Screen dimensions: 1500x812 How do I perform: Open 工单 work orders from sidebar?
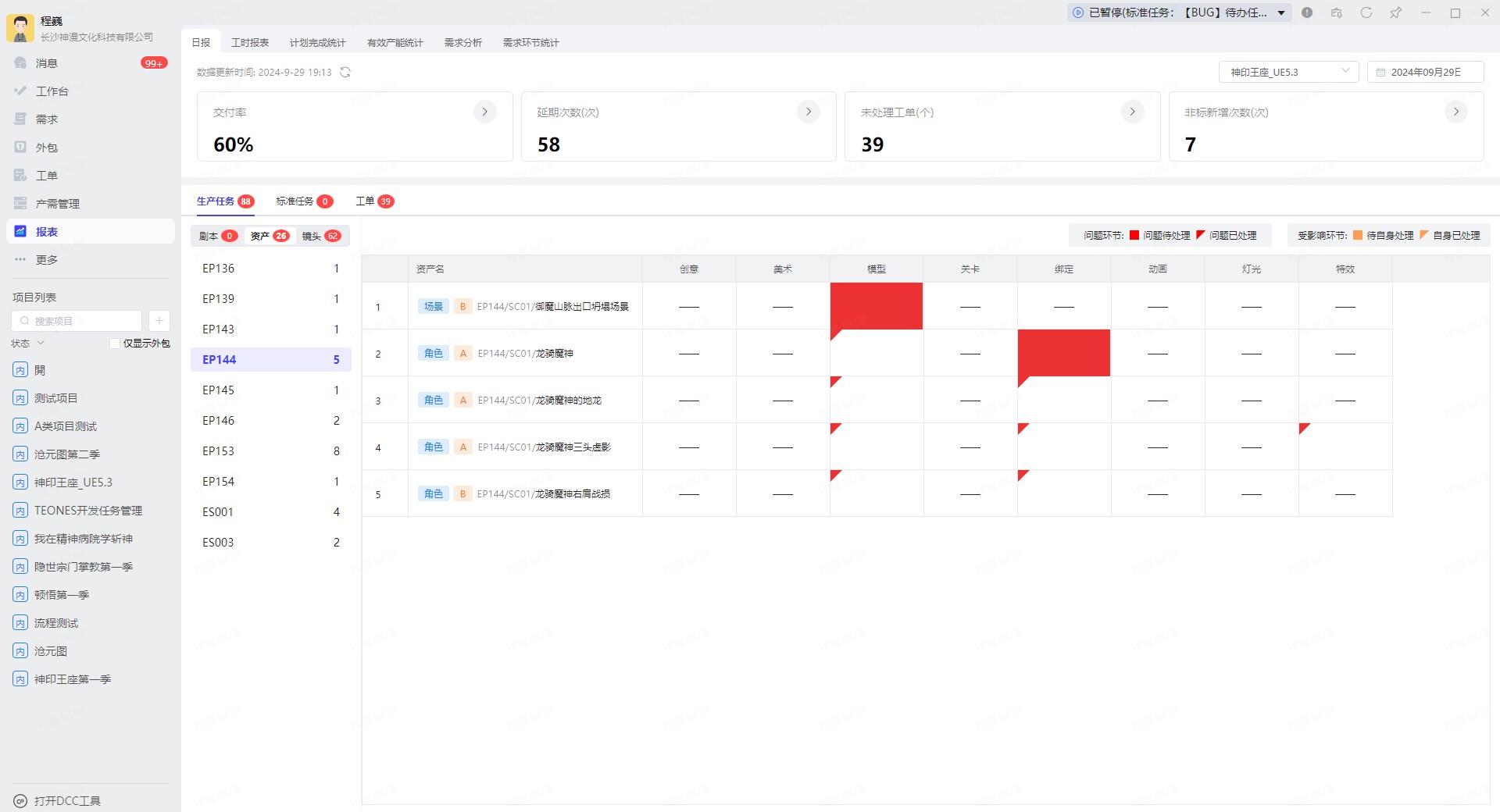tap(47, 176)
